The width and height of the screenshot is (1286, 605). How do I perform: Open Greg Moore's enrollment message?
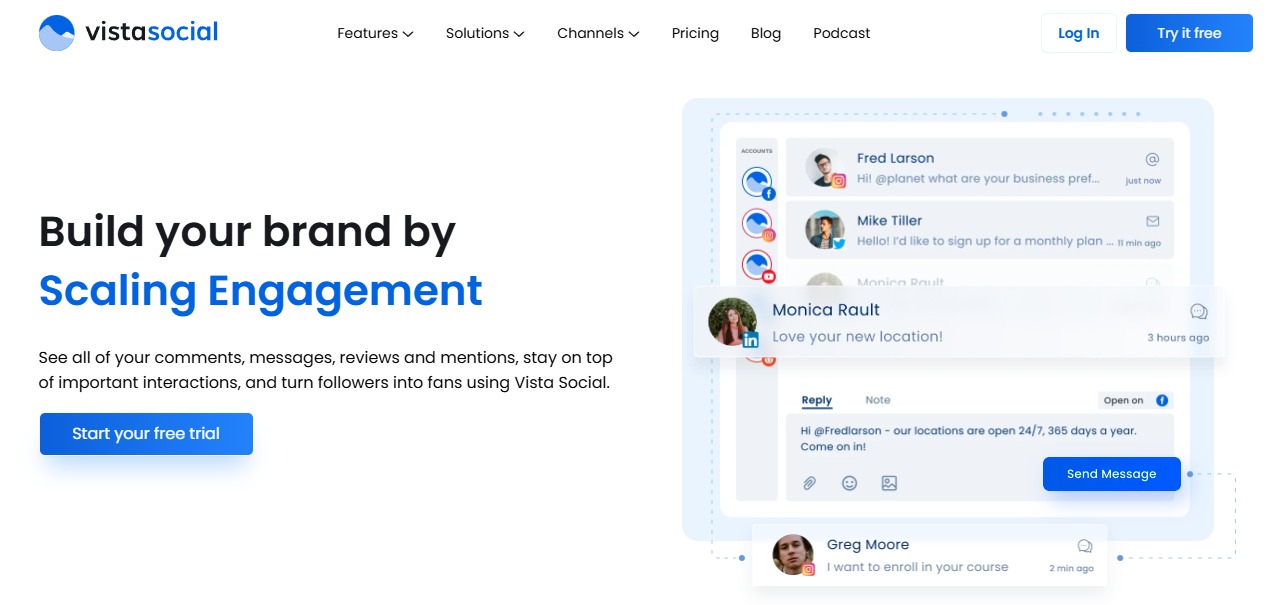928,554
